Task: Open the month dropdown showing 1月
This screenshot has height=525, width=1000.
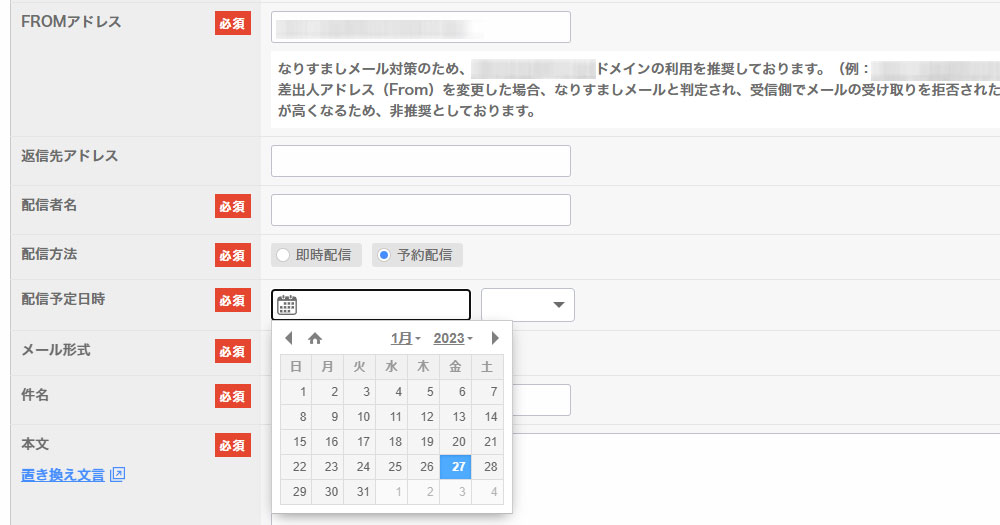Action: [x=405, y=338]
